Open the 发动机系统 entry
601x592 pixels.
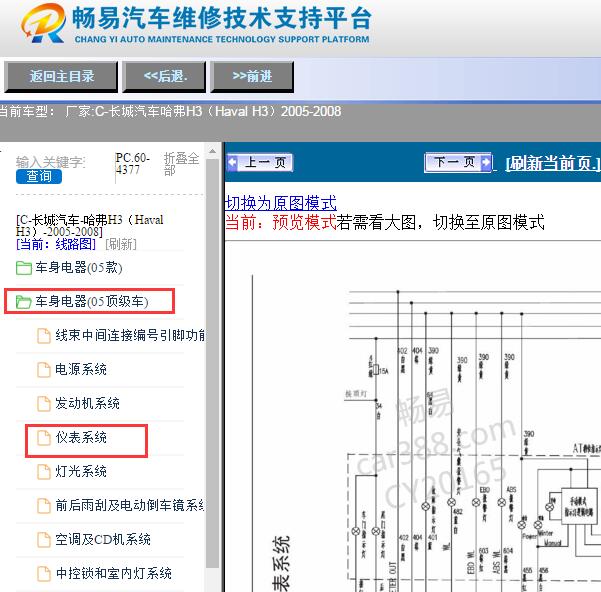(x=87, y=403)
